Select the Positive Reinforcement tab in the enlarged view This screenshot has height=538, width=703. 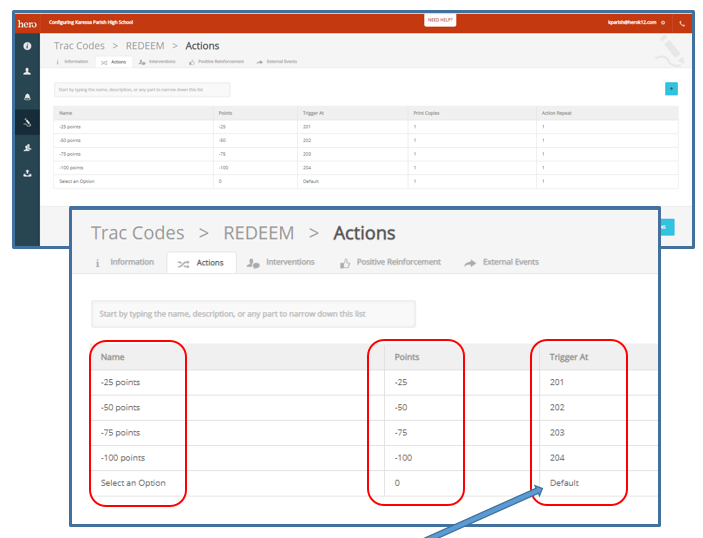(390, 263)
